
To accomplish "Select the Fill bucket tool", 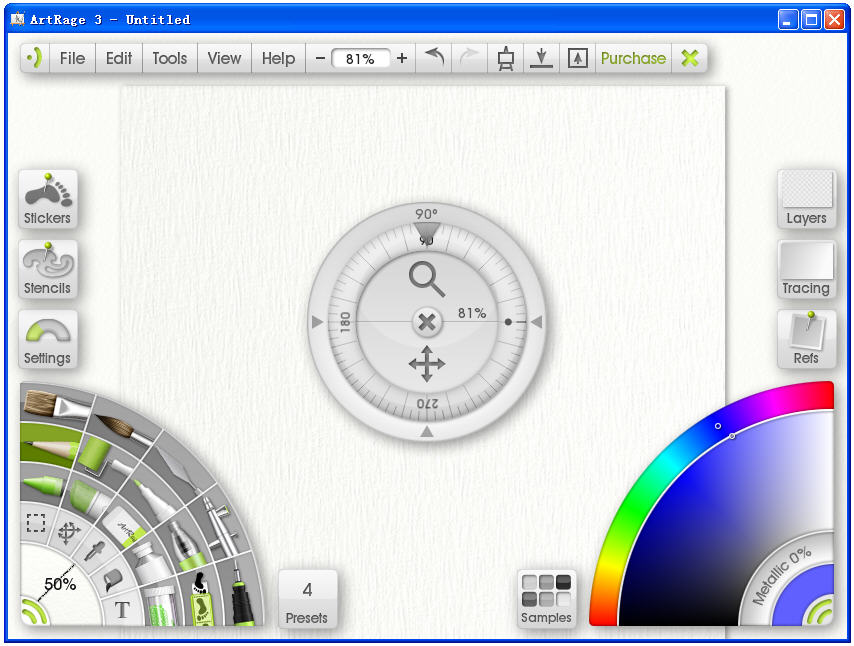I will (x=112, y=580).
